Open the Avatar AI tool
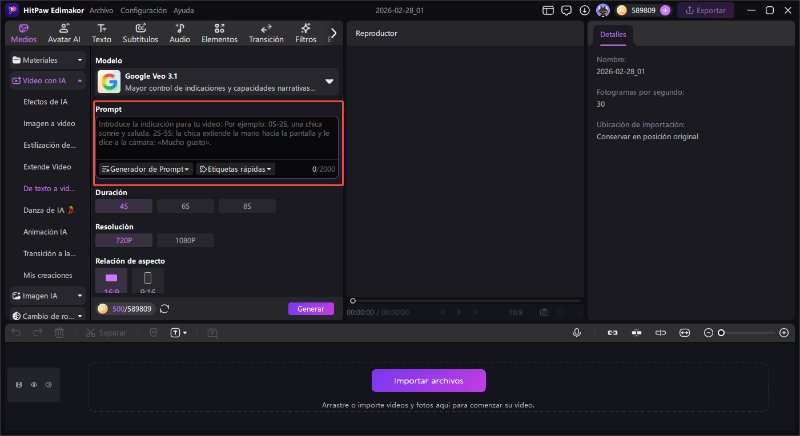 point(64,33)
